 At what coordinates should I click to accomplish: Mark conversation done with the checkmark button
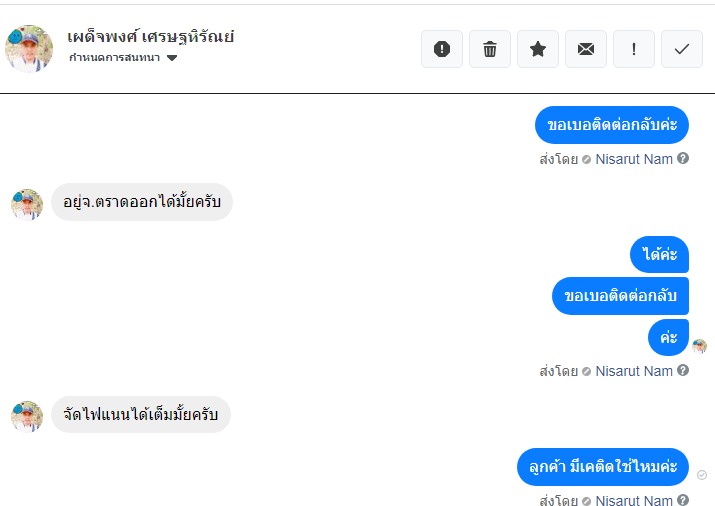tap(682, 49)
